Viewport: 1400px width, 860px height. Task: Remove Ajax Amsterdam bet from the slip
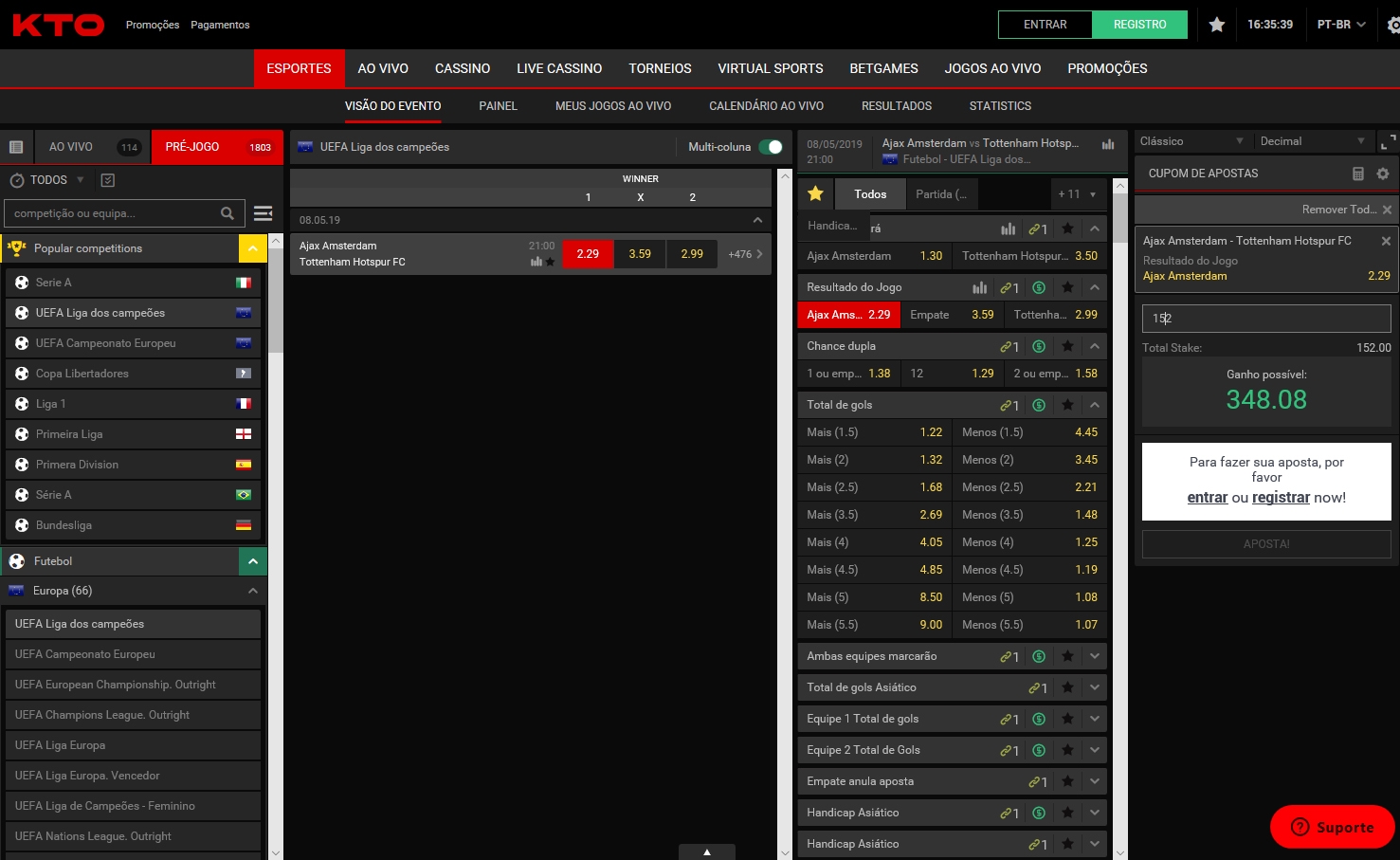[1386, 241]
